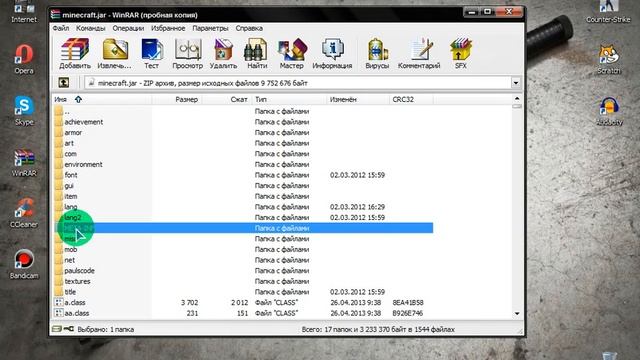
Task: Open the Opera desktop shortcut
Action: point(24,59)
